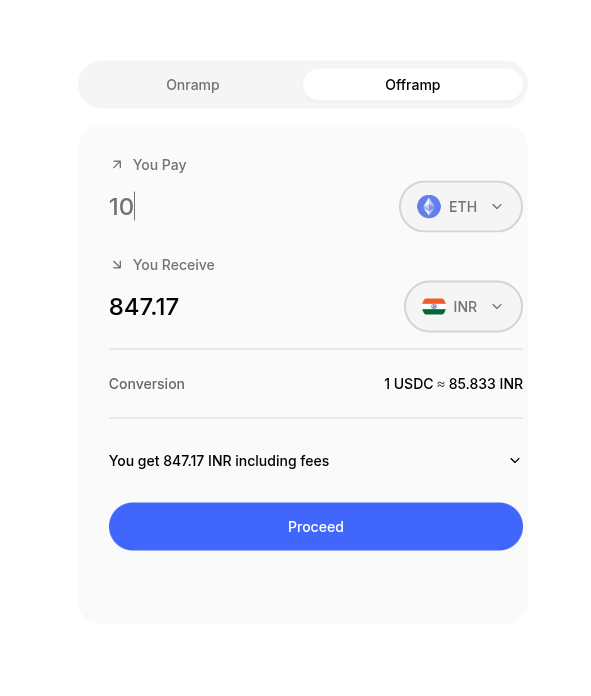Click the 847.17 receive amount

pos(144,307)
